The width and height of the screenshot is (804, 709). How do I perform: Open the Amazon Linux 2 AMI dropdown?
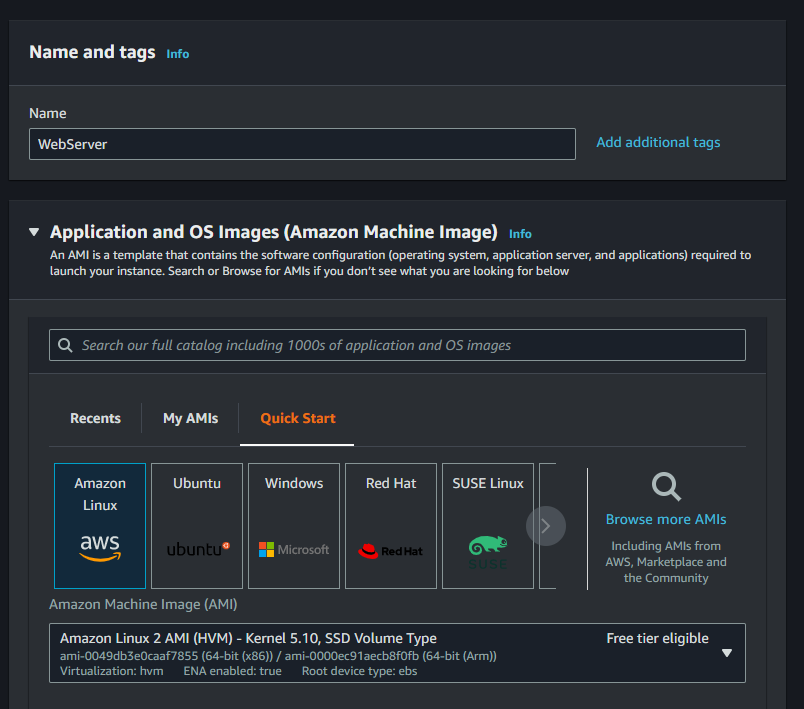397,653
